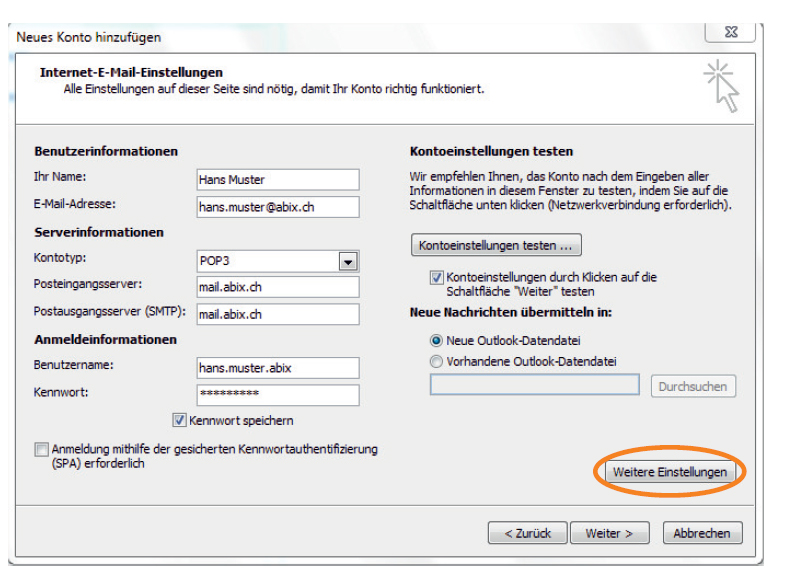
Task: Enable SPA authentication checkbox
Action: (x=41, y=450)
